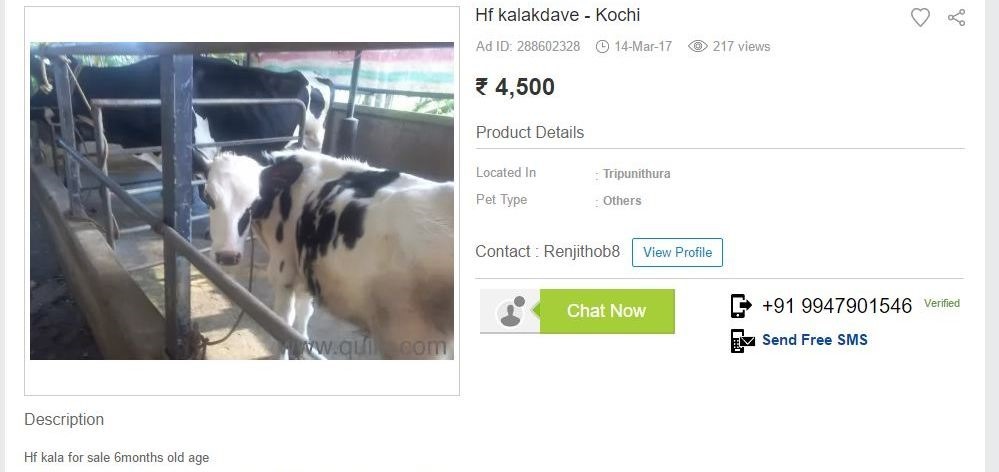
Task: Click the Product Details heading
Action: point(530,132)
